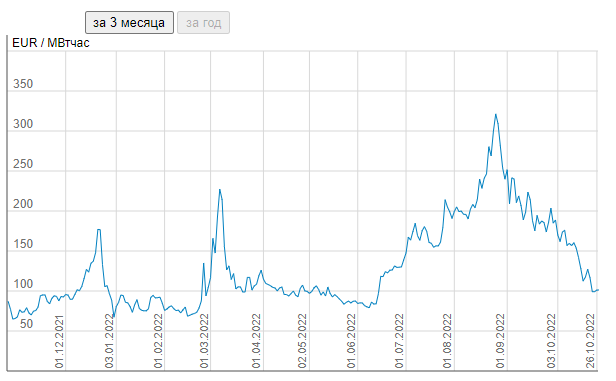Click the 02.05.2022 date label
Image resolution: width=616 pixels, height=381 pixels.
pos(302,342)
